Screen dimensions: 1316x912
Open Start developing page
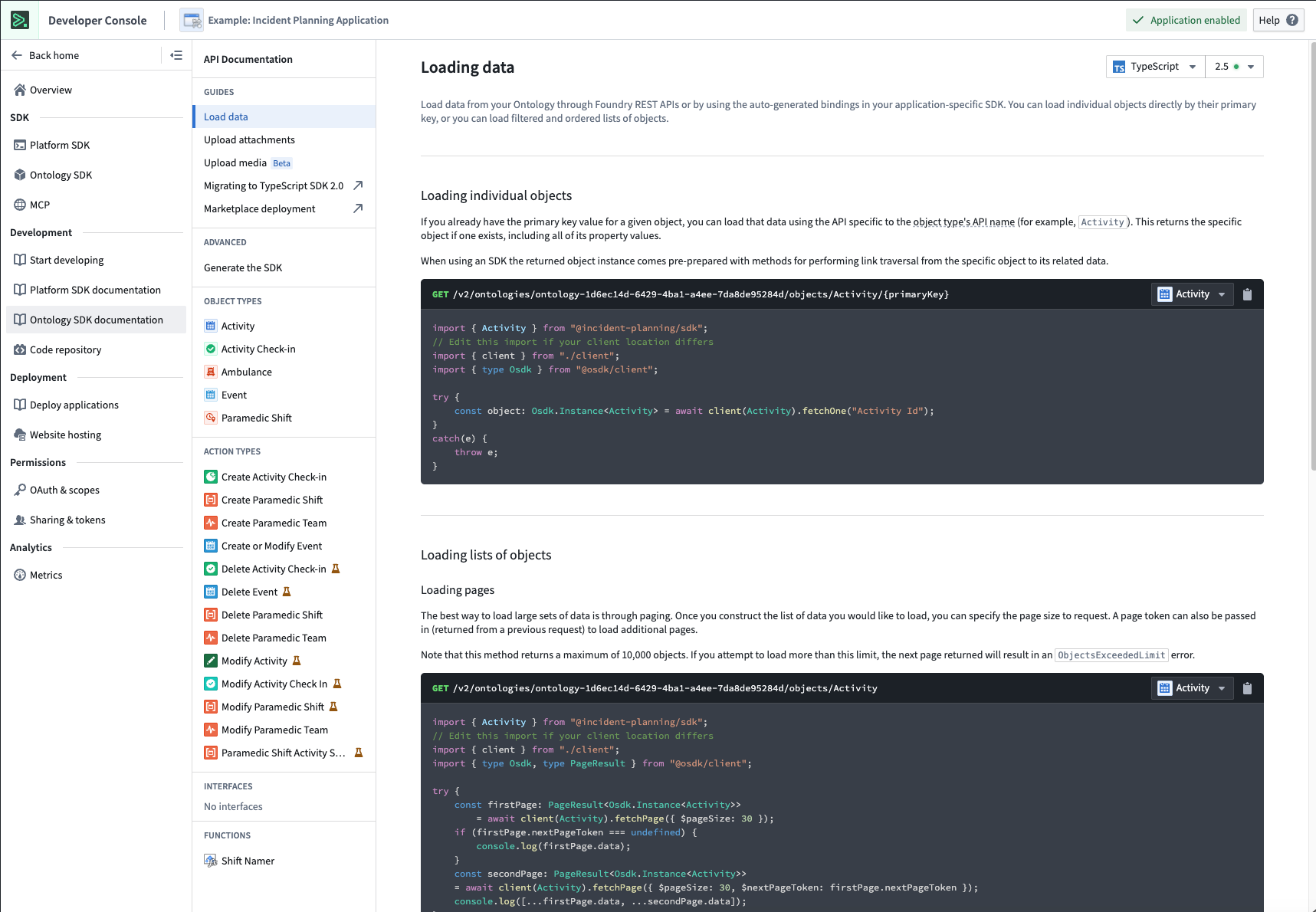pos(96,260)
